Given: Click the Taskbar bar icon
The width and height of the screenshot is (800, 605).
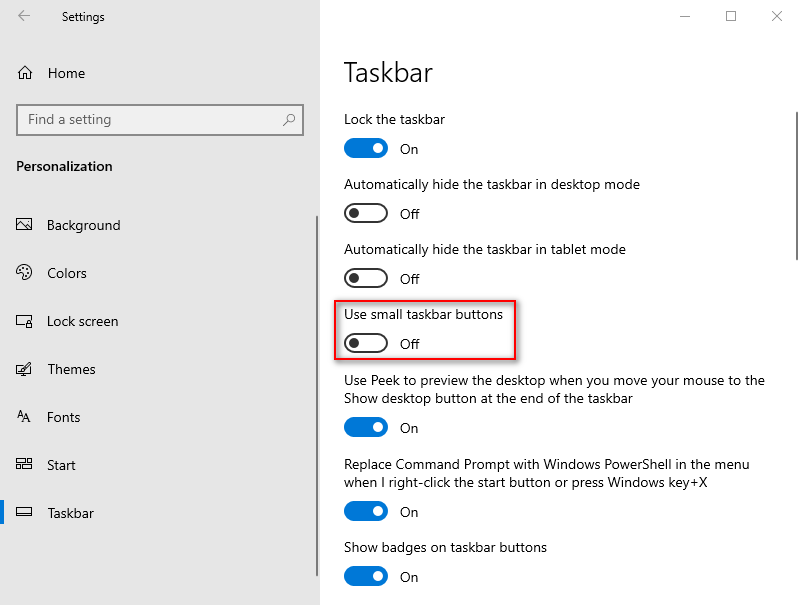Looking at the screenshot, I should (24, 512).
